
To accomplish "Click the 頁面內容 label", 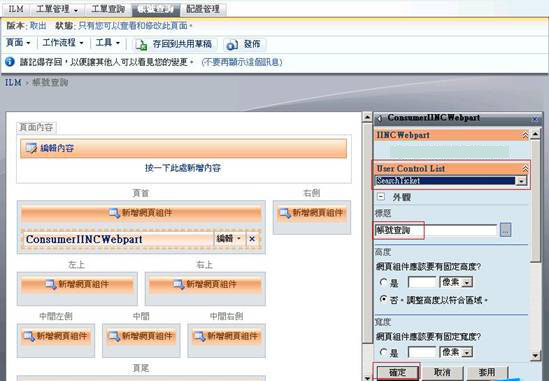I will tap(36, 127).
